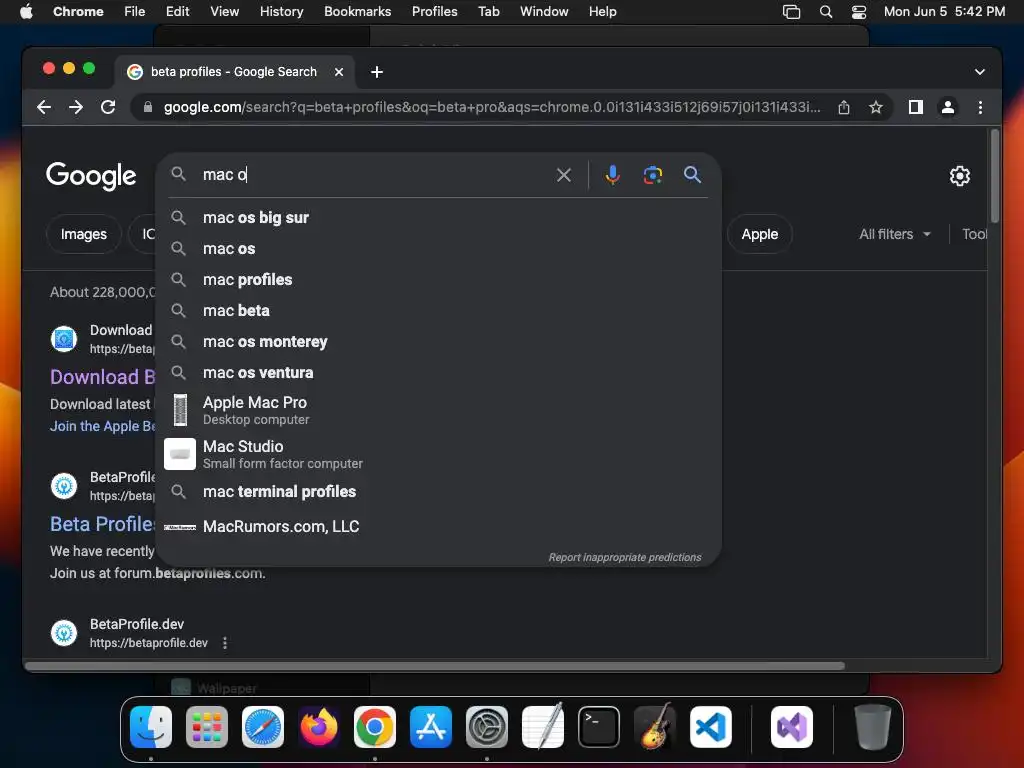The width and height of the screenshot is (1024, 768).
Task: Select the Apple Mac Pro suggestion
Action: 438,410
